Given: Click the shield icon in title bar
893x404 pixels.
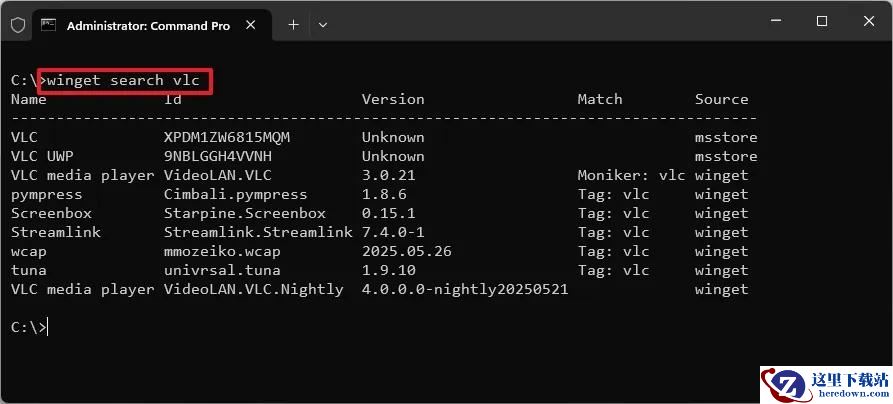Looking at the screenshot, I should click(x=18, y=25).
